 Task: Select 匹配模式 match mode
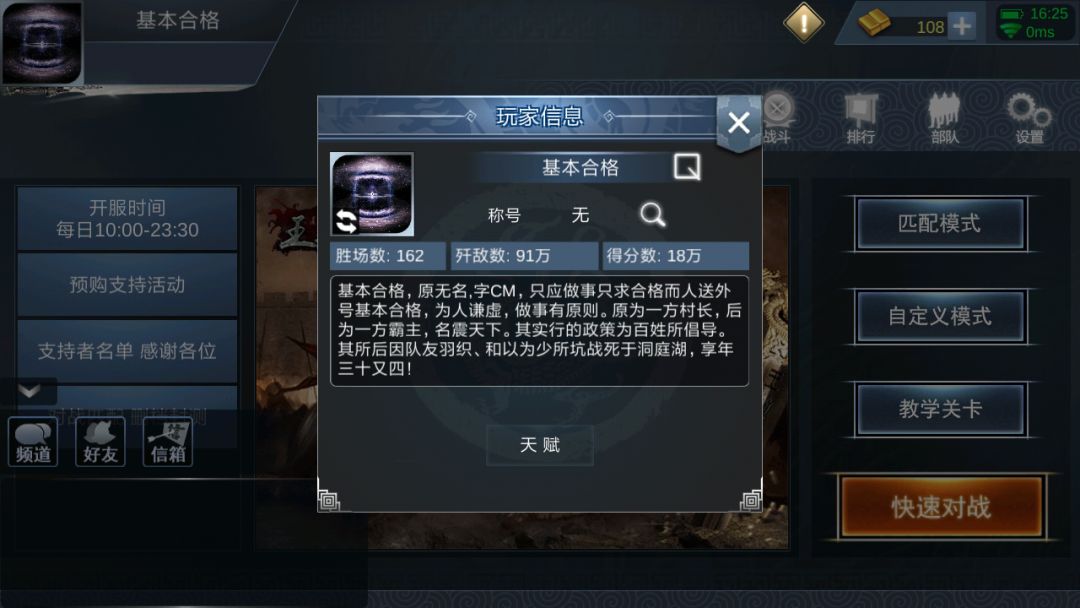940,223
